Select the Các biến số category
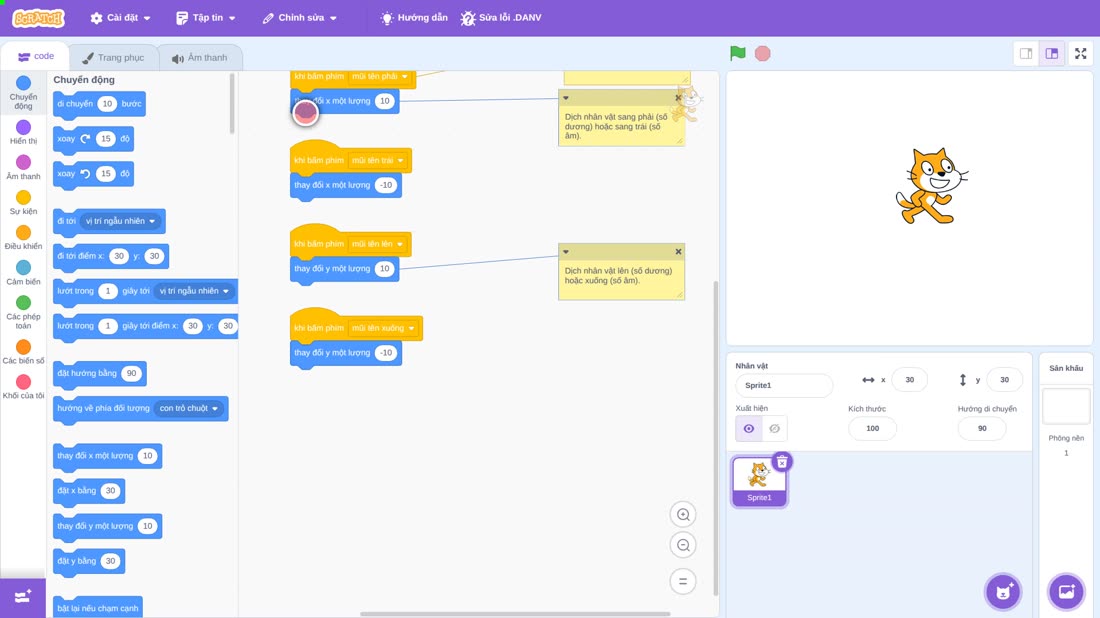 (23, 351)
